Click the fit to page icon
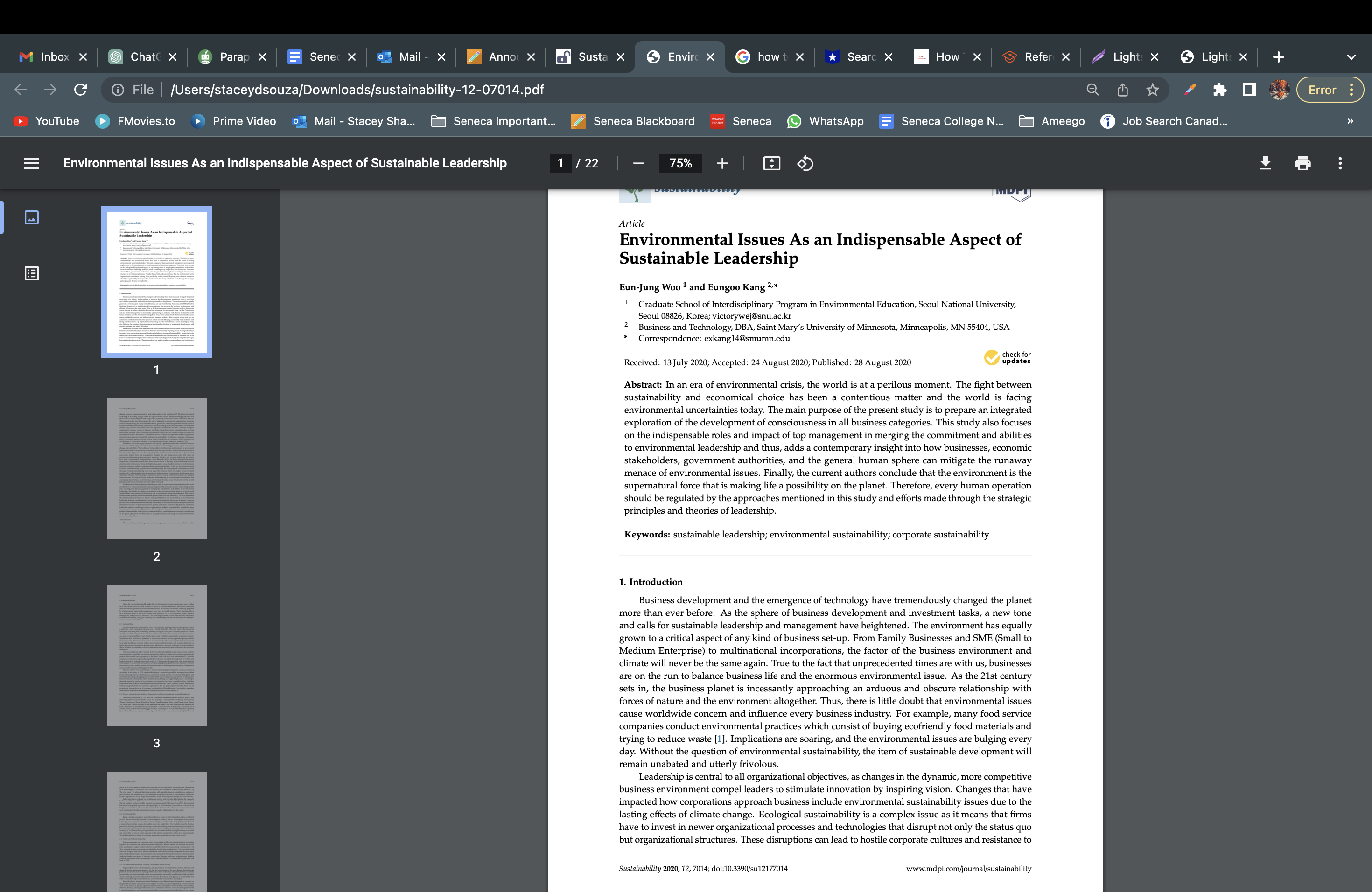 tap(771, 164)
